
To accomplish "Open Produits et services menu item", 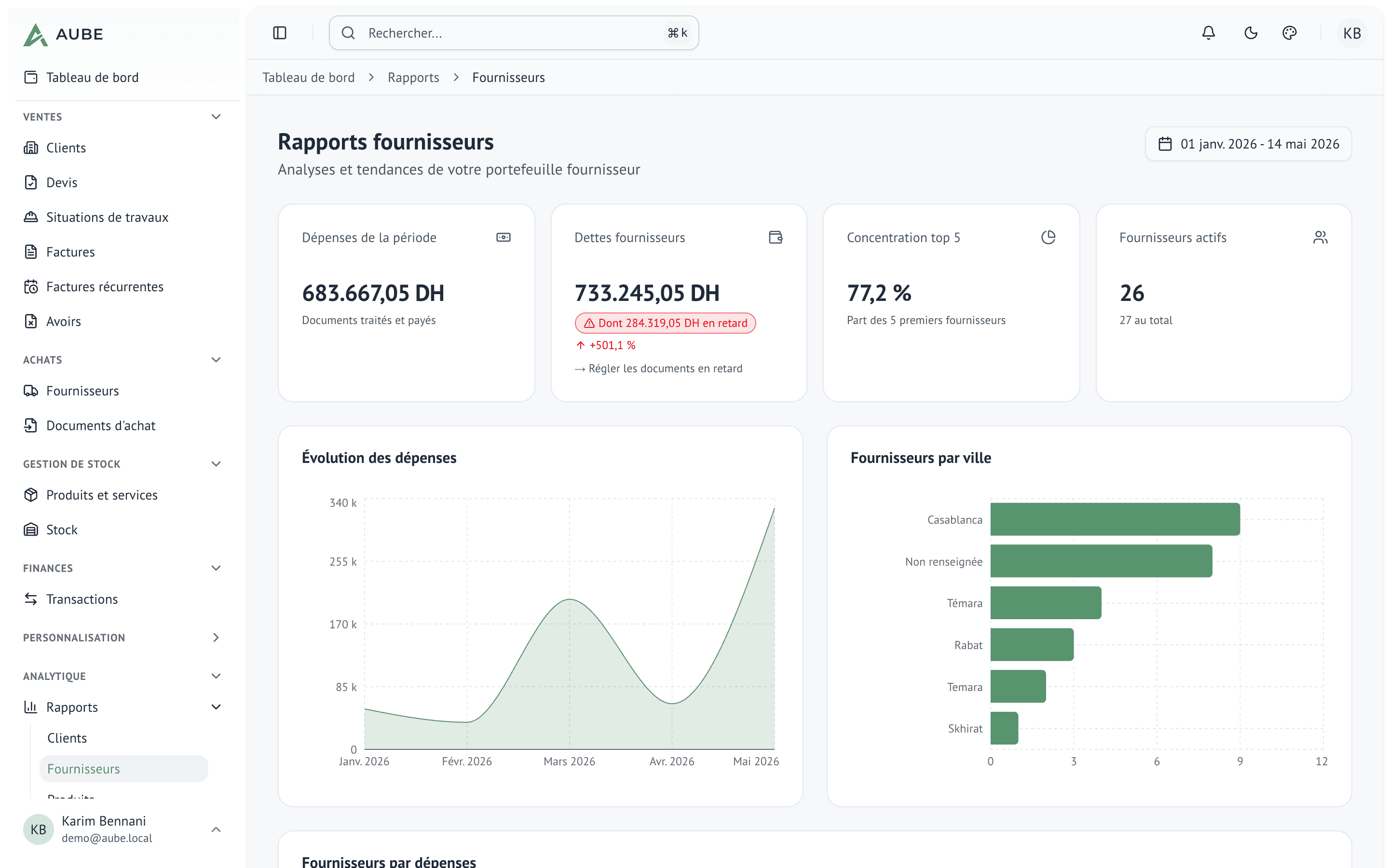I will click(123, 495).
